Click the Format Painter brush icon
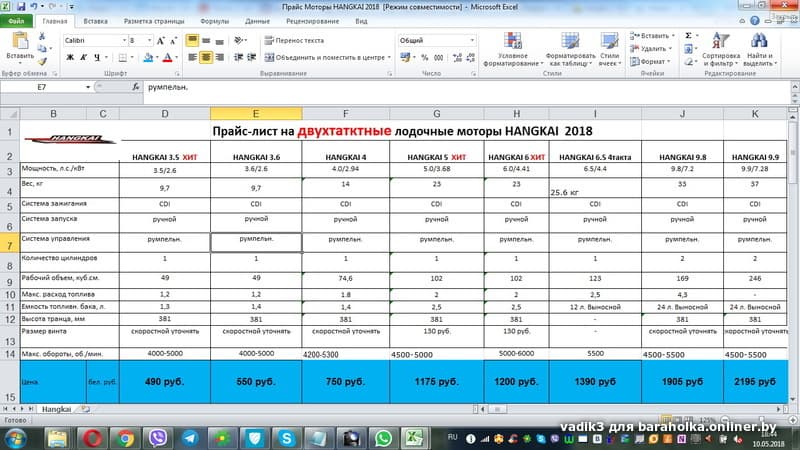 tap(42, 61)
